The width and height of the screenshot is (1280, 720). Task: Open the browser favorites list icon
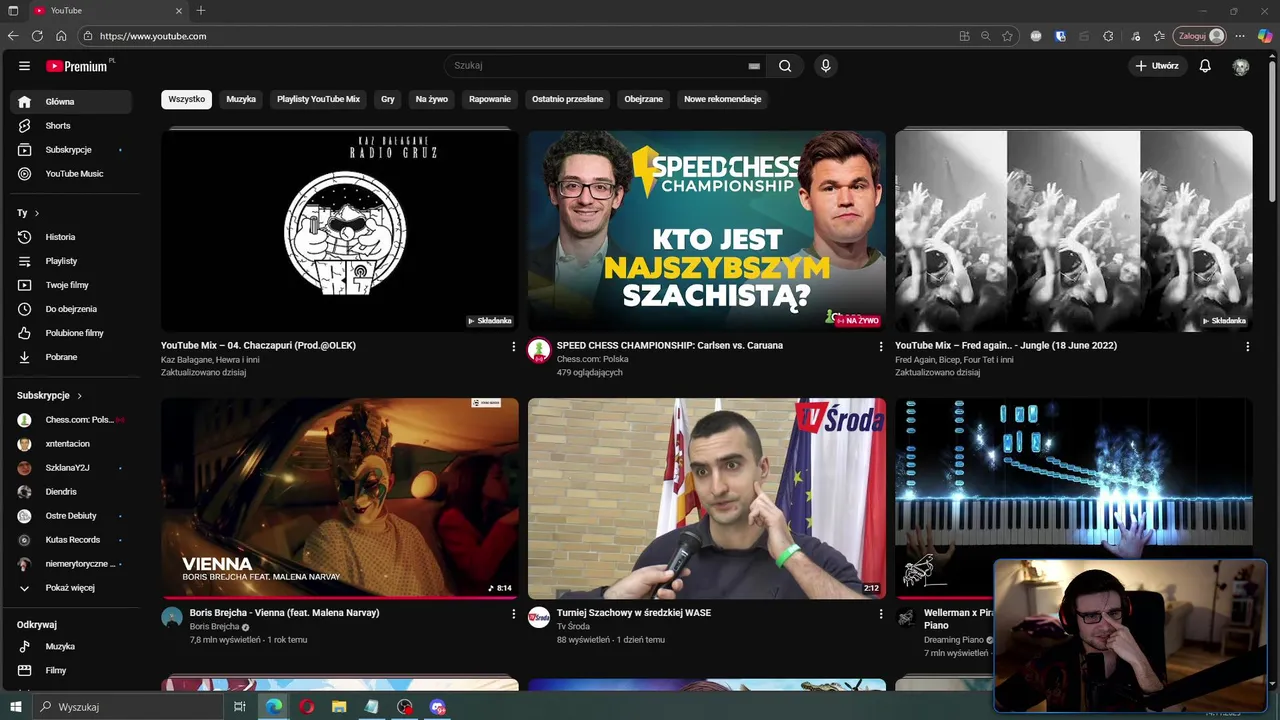tap(1159, 36)
